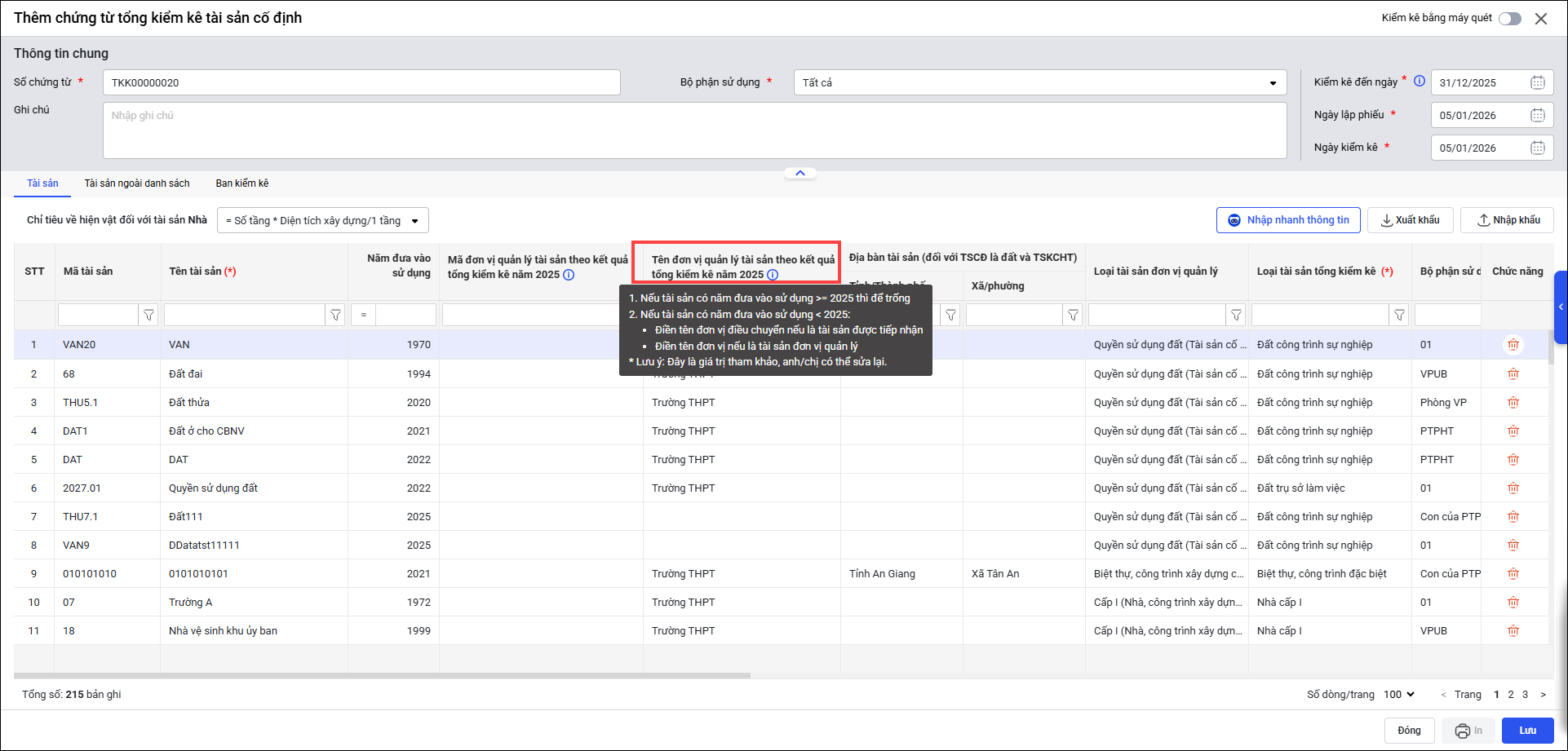Click Nhập nhanh thông tin button
This screenshot has width=1568, height=751.
[x=1287, y=220]
